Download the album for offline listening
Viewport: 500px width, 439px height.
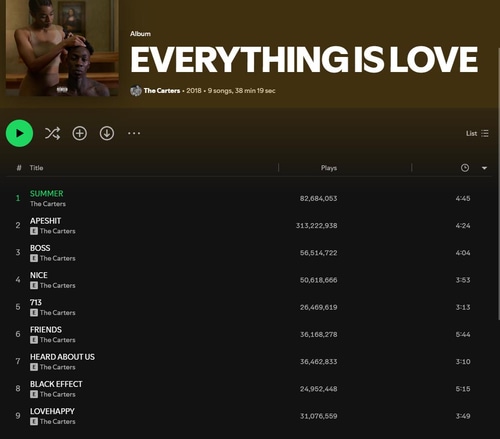pos(107,133)
